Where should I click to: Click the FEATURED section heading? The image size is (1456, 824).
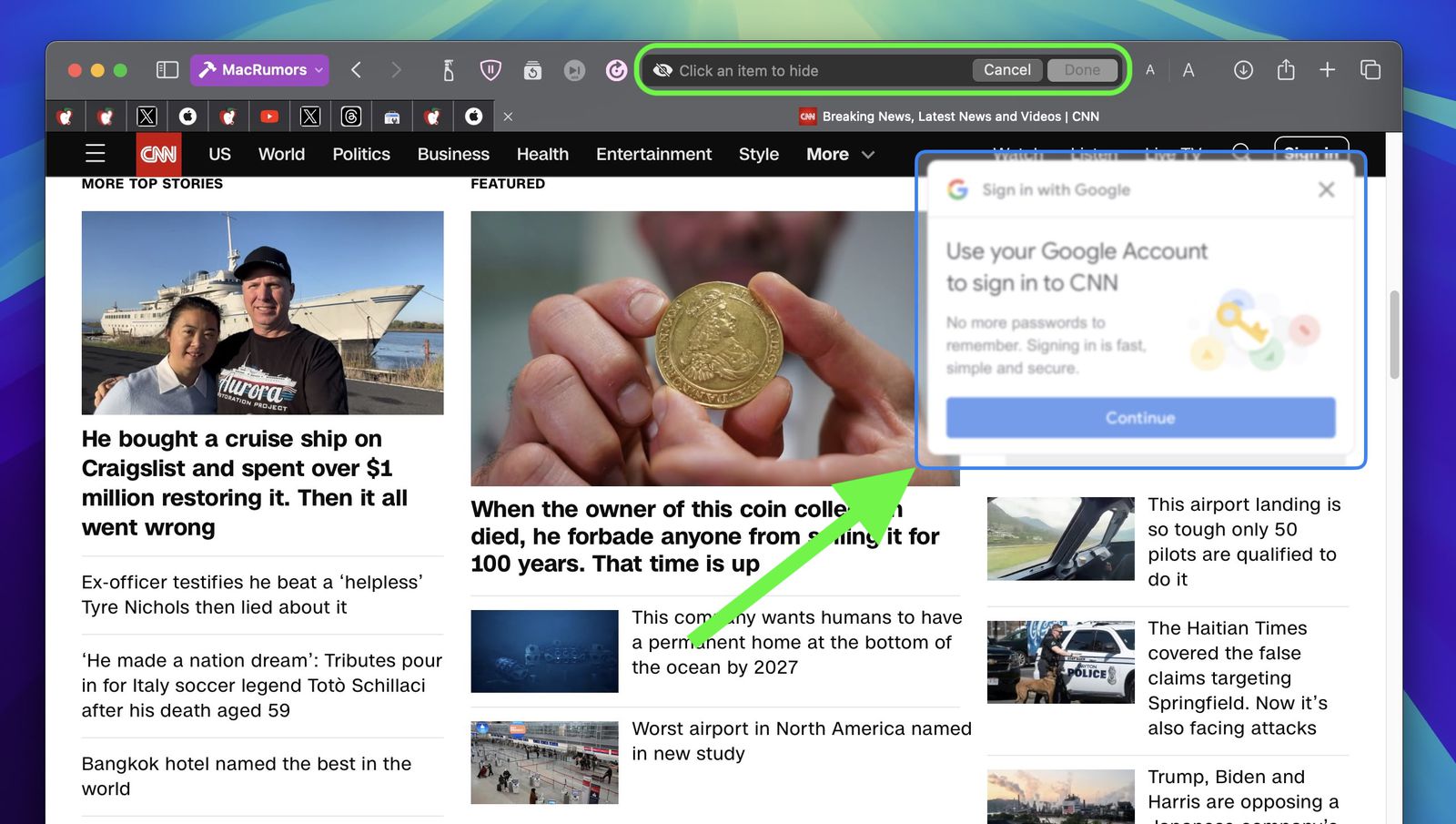coord(508,184)
